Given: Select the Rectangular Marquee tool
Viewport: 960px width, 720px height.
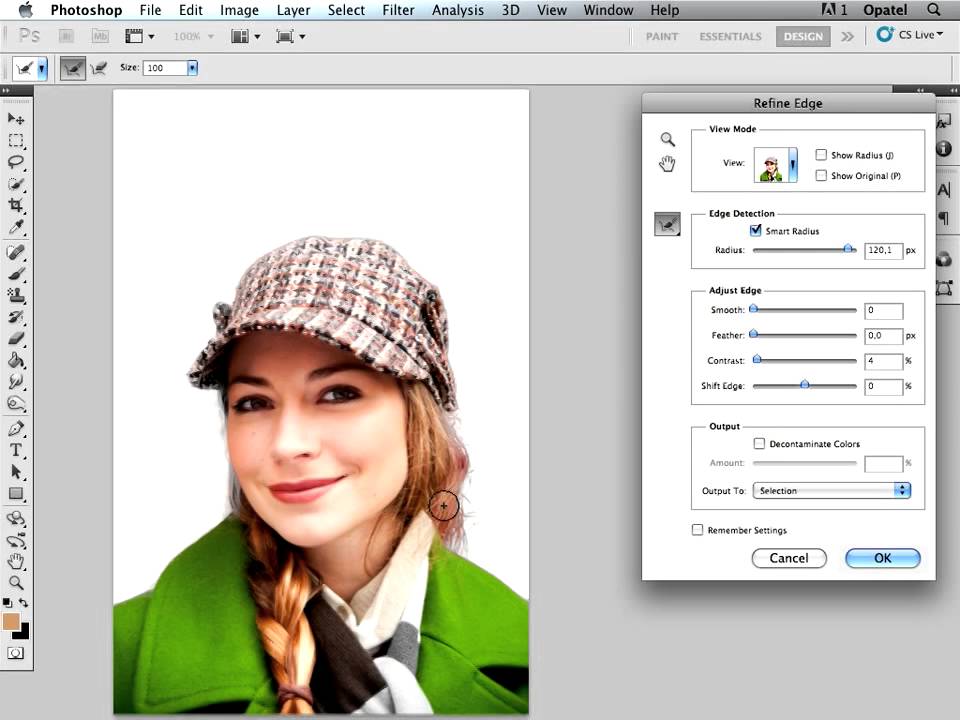Looking at the screenshot, I should coord(17,141).
